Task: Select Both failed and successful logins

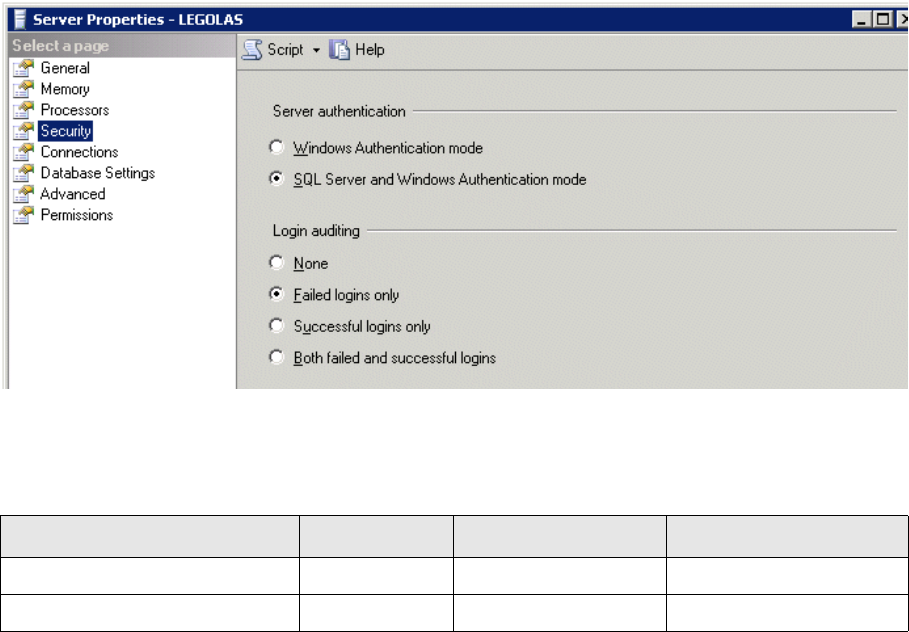Action: 277,357
